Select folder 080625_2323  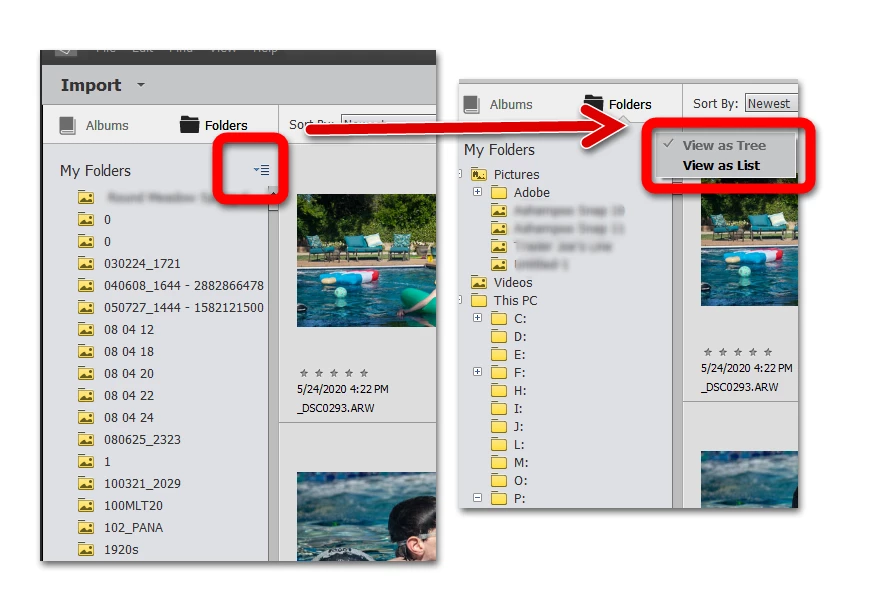142,440
